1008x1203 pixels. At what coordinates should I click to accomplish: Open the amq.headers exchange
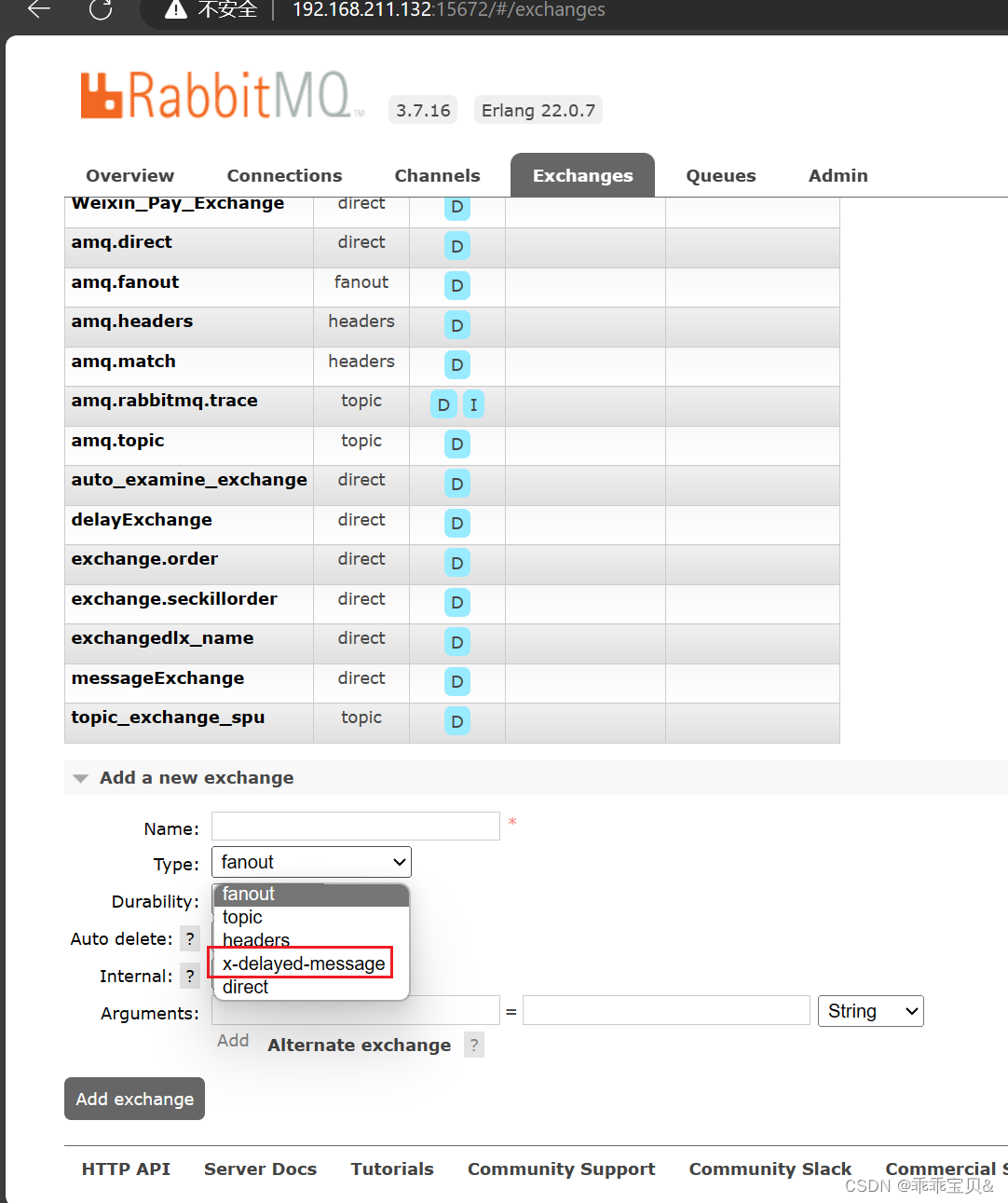[x=131, y=321]
